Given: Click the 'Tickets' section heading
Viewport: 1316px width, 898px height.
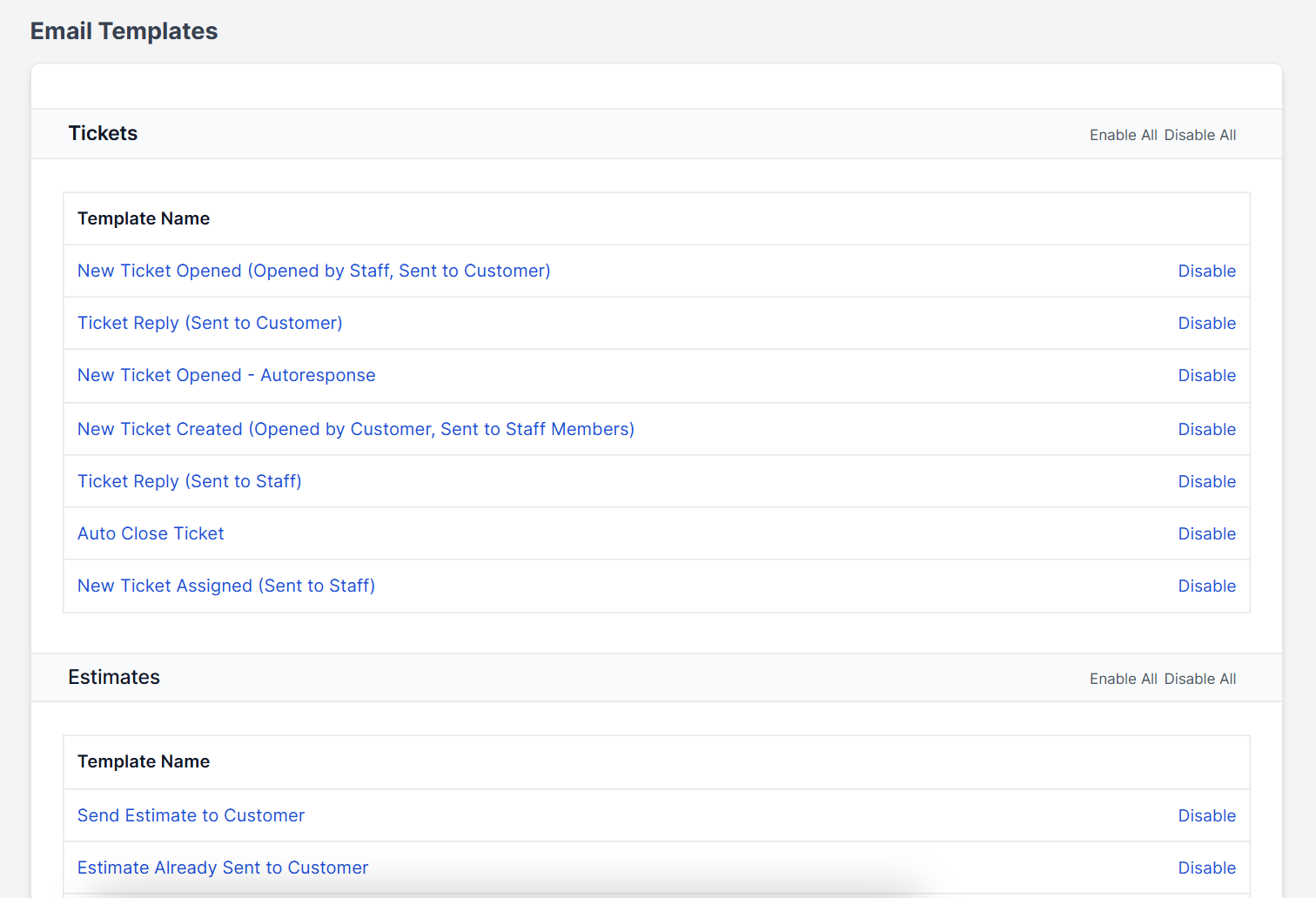Looking at the screenshot, I should (x=103, y=133).
